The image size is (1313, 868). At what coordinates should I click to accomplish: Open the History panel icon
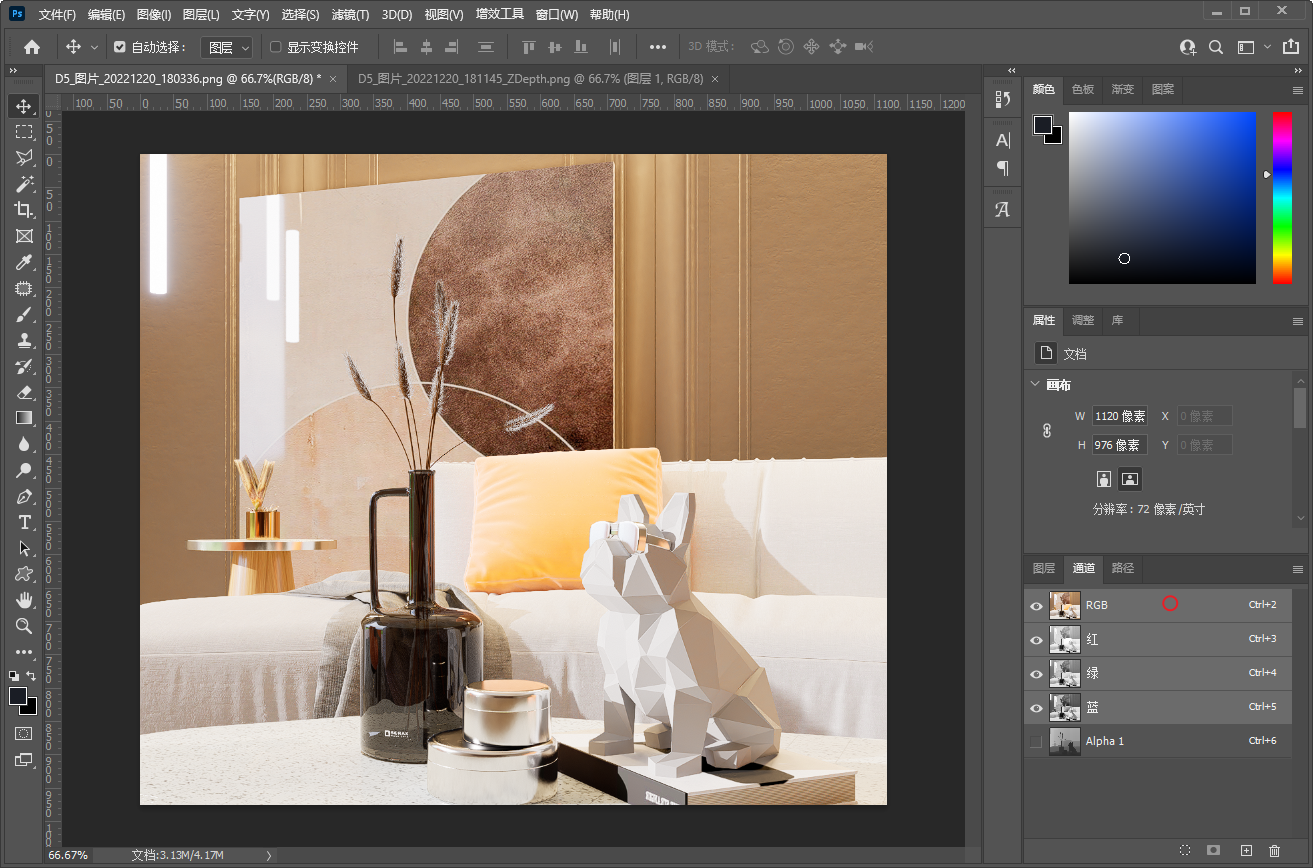pyautogui.click(x=1003, y=99)
